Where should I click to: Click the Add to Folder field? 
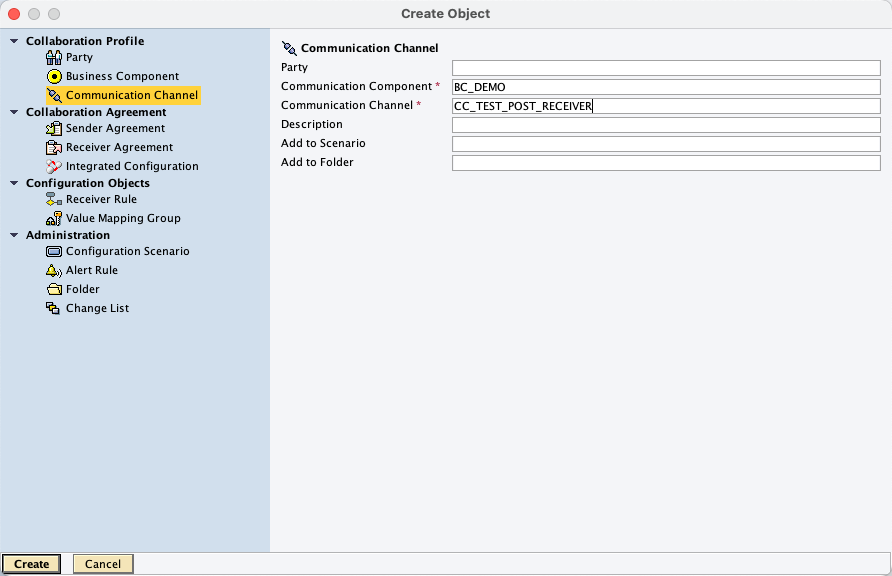[666, 163]
